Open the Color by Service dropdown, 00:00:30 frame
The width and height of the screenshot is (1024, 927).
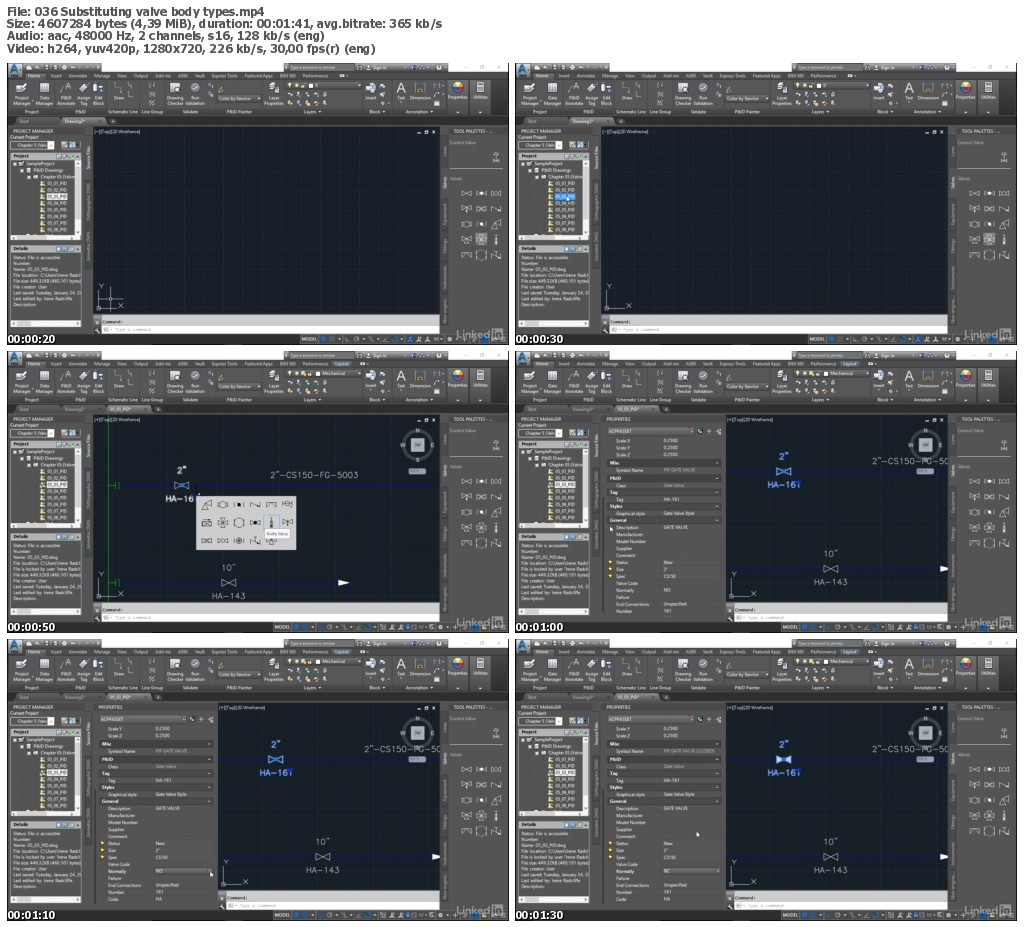click(x=744, y=99)
